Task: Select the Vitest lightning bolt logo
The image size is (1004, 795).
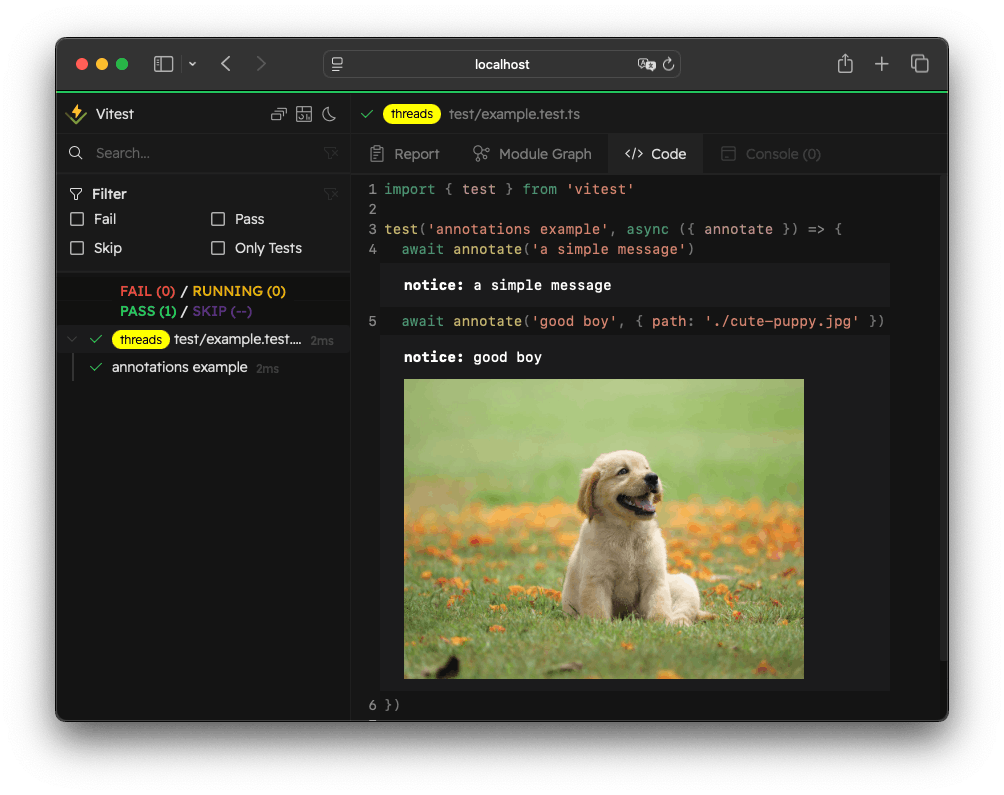Action: 76,114
